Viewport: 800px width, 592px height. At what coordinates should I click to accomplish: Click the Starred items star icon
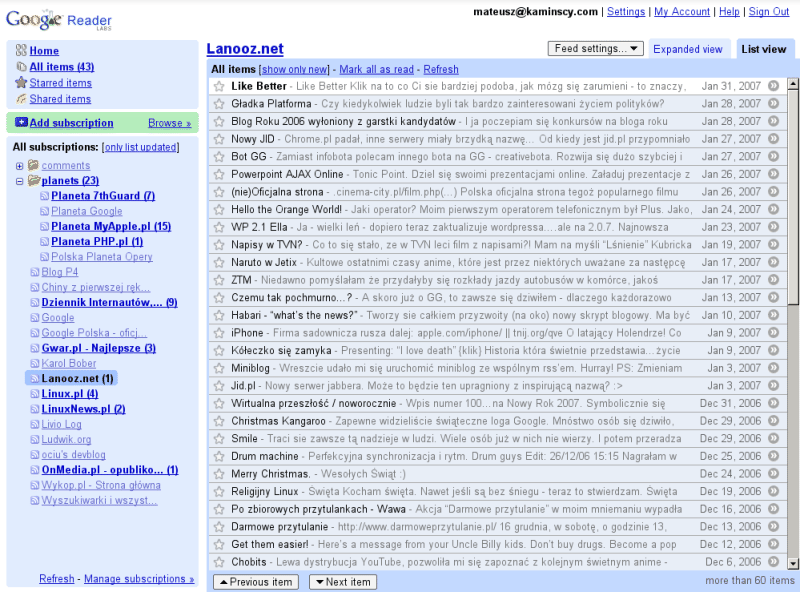click(21, 83)
